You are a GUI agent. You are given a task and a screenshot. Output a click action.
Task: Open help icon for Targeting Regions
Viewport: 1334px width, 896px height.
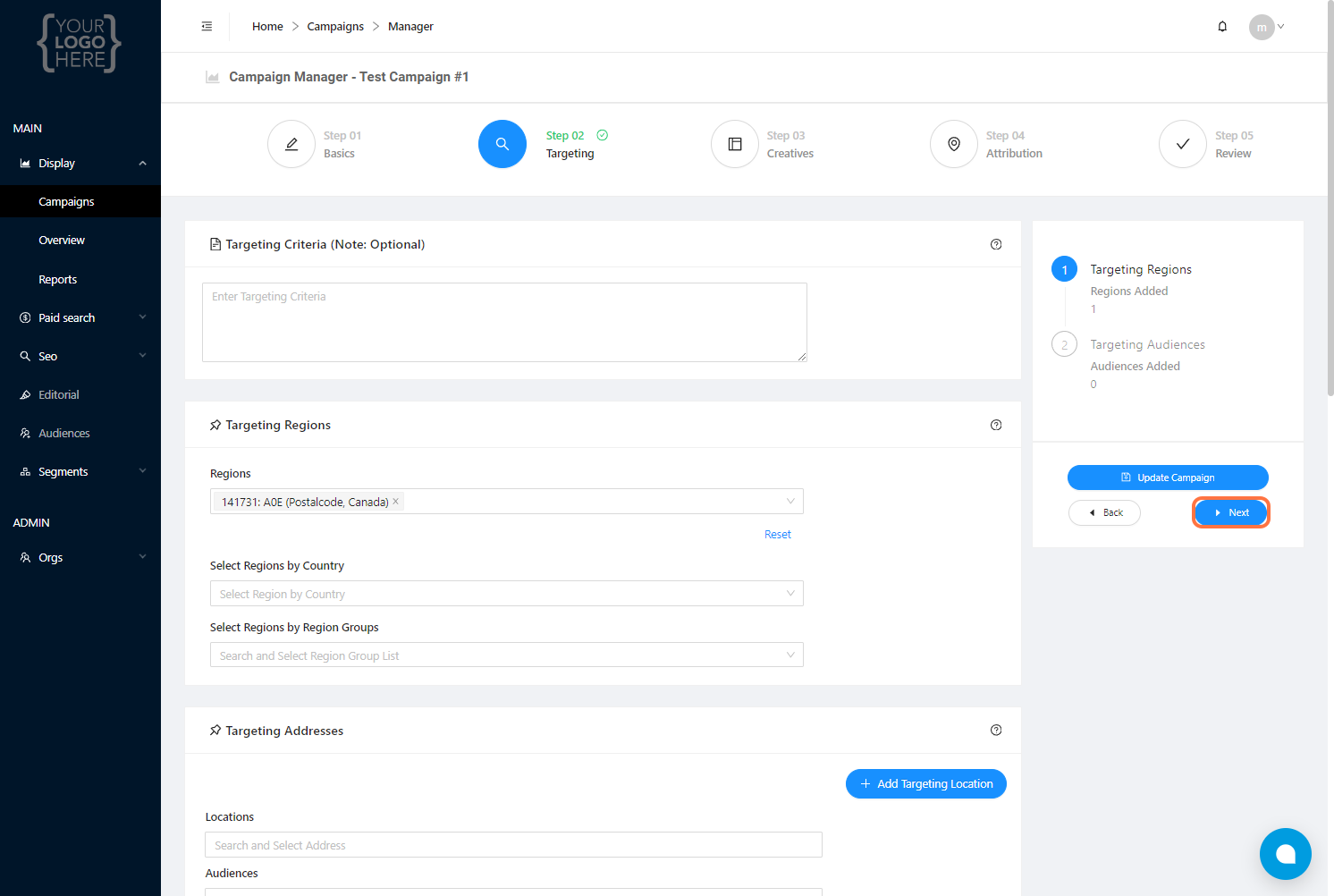coord(996,425)
